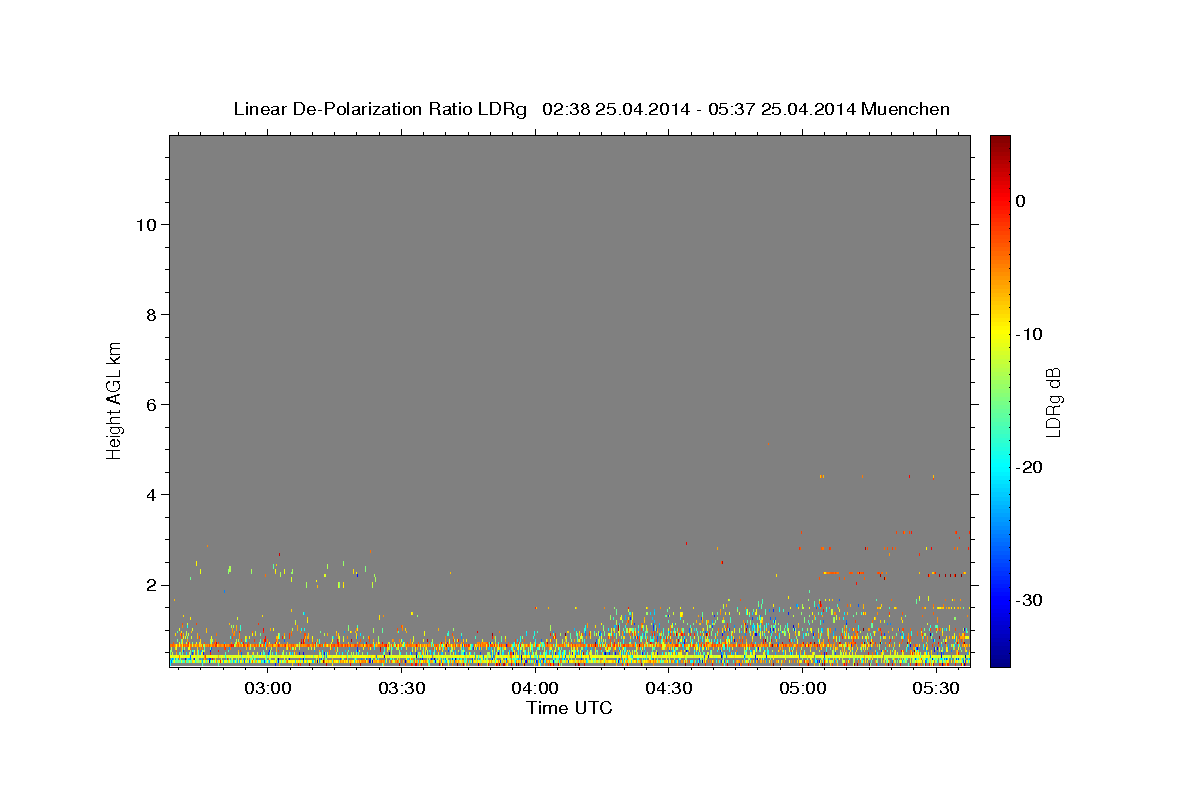Click the dark blue bottom of colorbar
This screenshot has height=800, width=1200.
click(x=1000, y=658)
